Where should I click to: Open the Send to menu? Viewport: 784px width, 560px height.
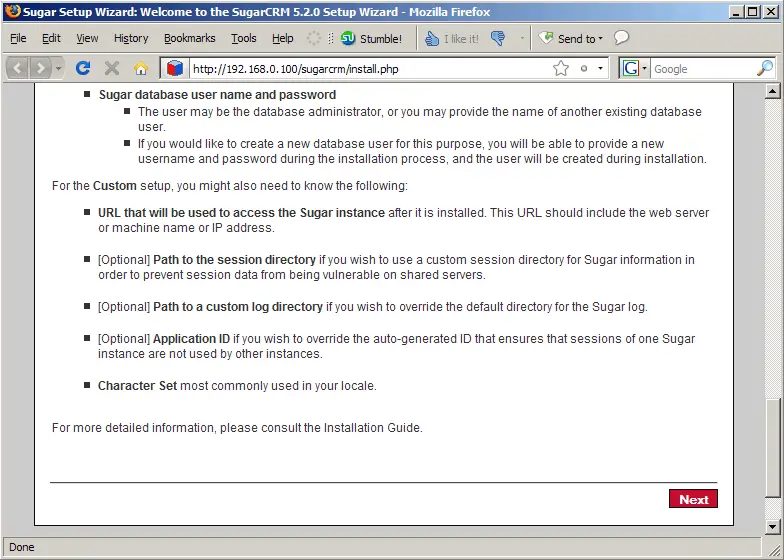click(570, 38)
